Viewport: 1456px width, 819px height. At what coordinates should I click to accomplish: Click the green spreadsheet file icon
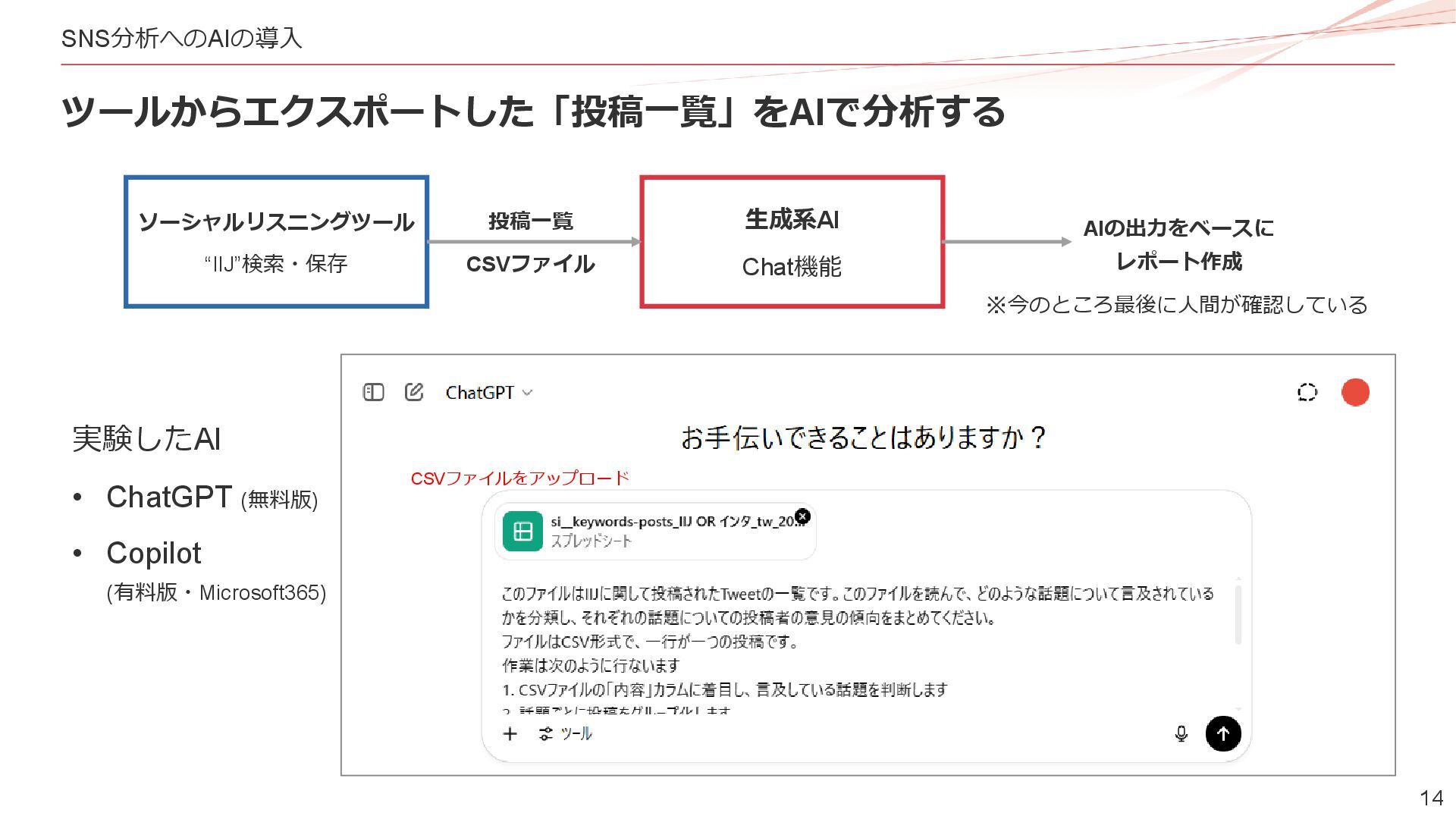pyautogui.click(x=522, y=531)
